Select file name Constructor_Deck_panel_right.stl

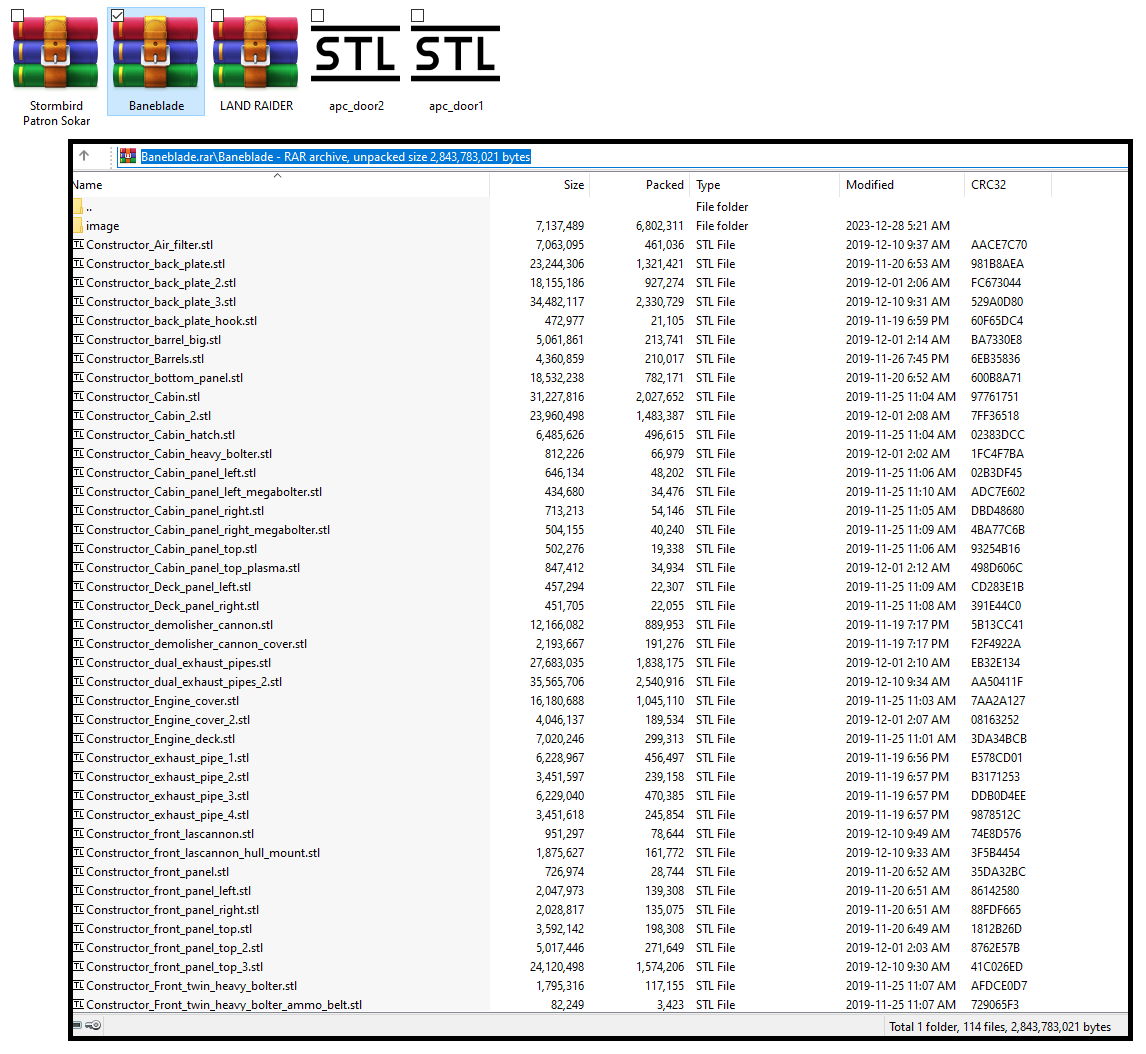tap(172, 606)
